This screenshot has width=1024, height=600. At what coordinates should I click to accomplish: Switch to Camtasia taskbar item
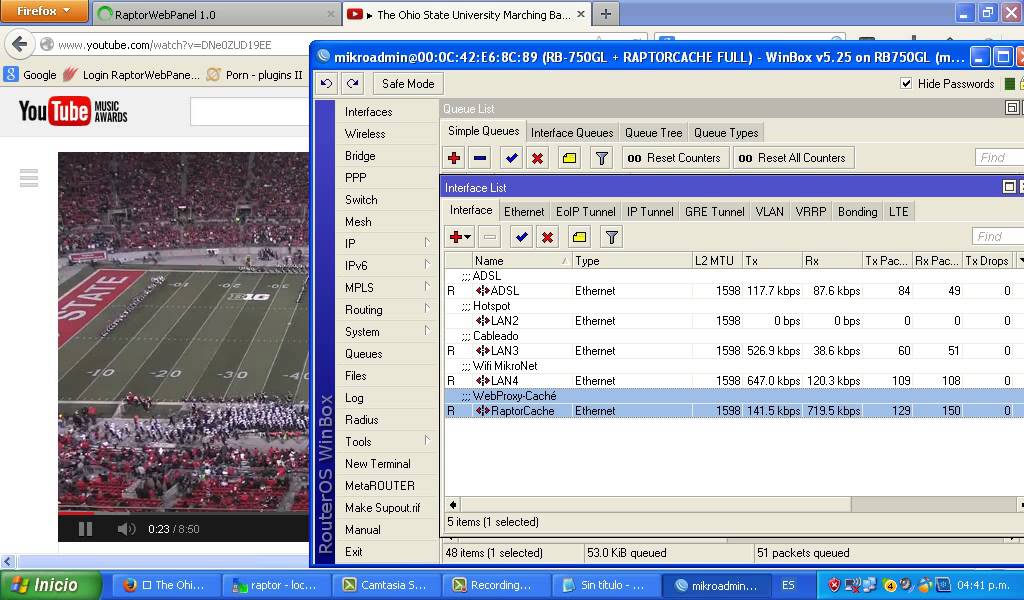pos(386,585)
